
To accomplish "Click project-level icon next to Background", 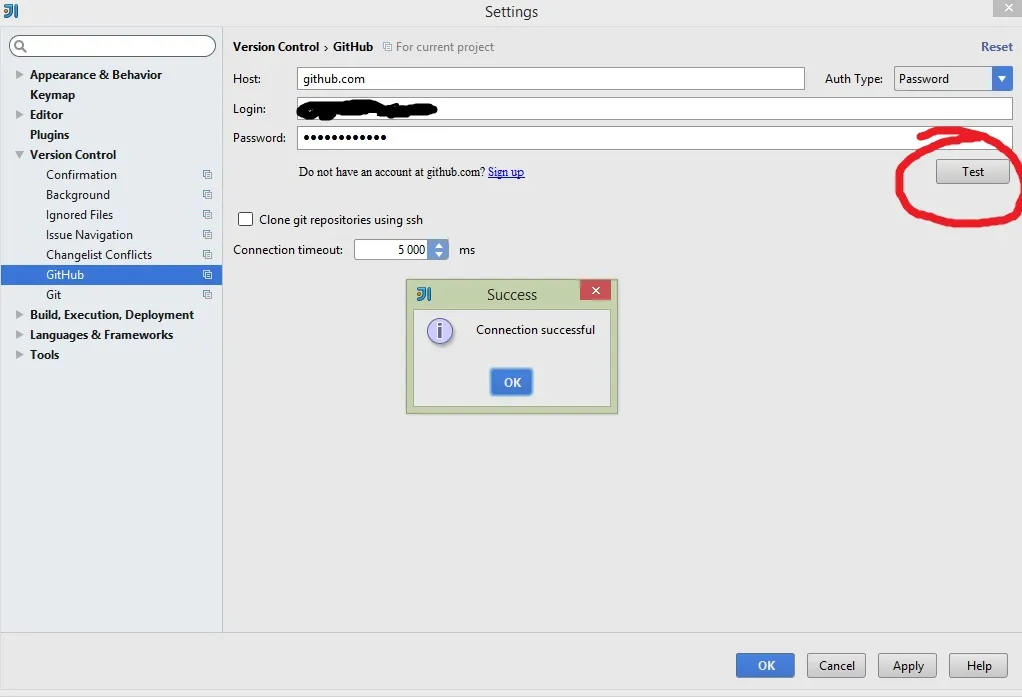I will pos(207,194).
